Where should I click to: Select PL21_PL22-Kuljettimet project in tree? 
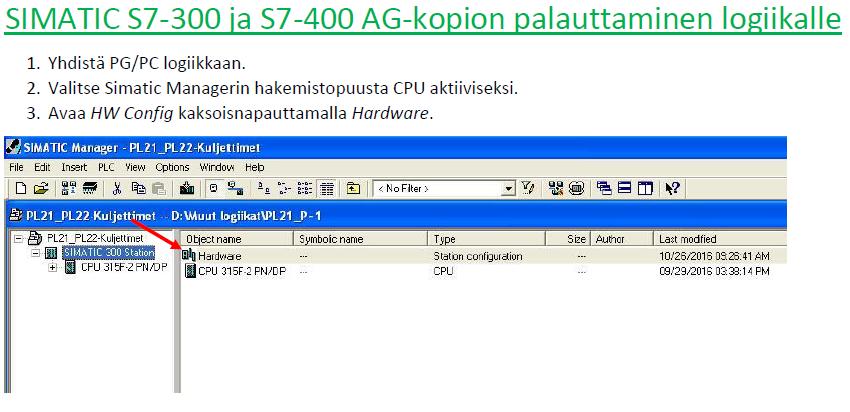pyautogui.click(x=95, y=237)
